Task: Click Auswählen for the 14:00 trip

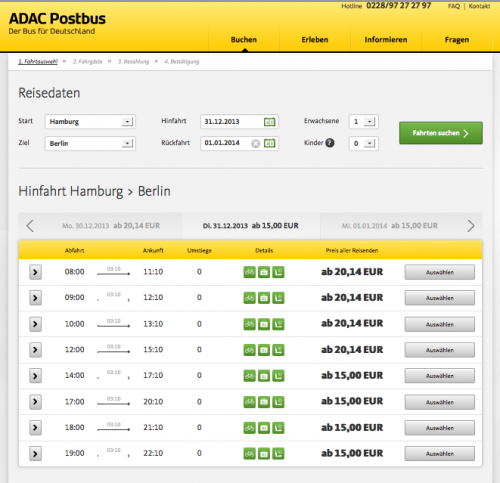Action: [x=440, y=376]
